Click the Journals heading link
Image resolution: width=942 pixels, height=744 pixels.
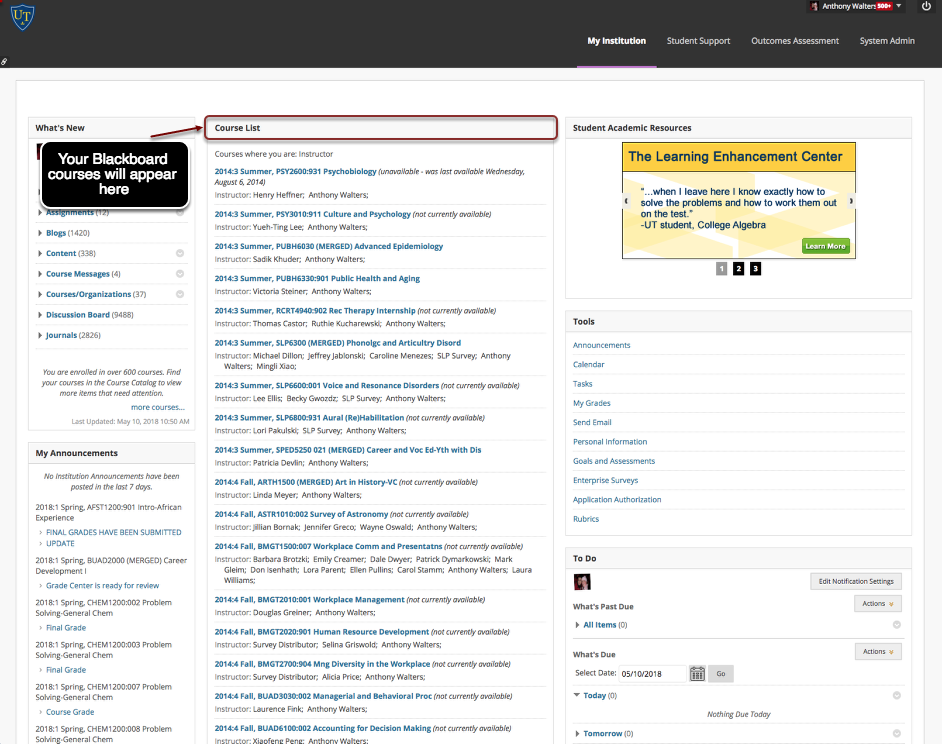pos(61,335)
